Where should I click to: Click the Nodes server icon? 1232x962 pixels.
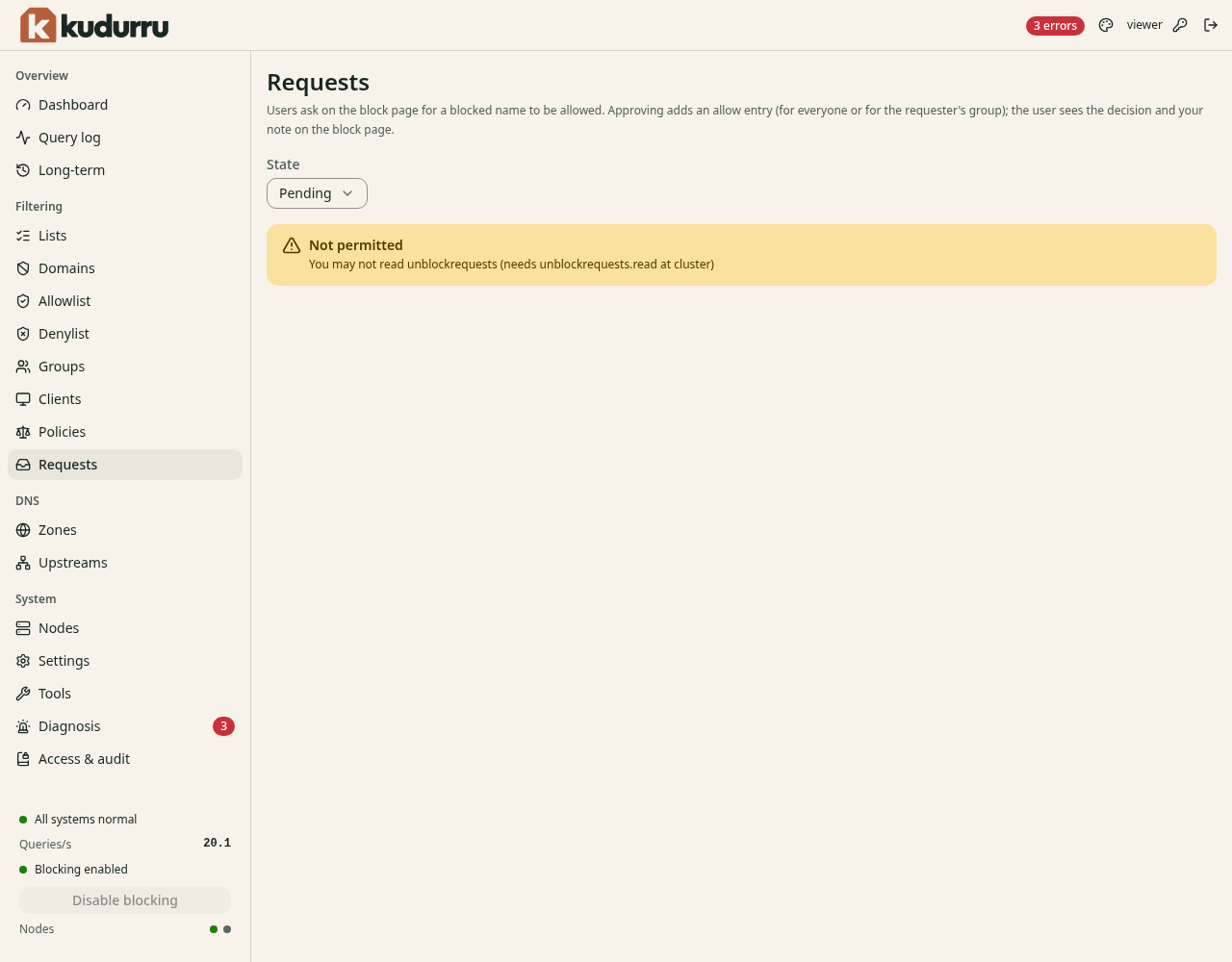(23, 628)
